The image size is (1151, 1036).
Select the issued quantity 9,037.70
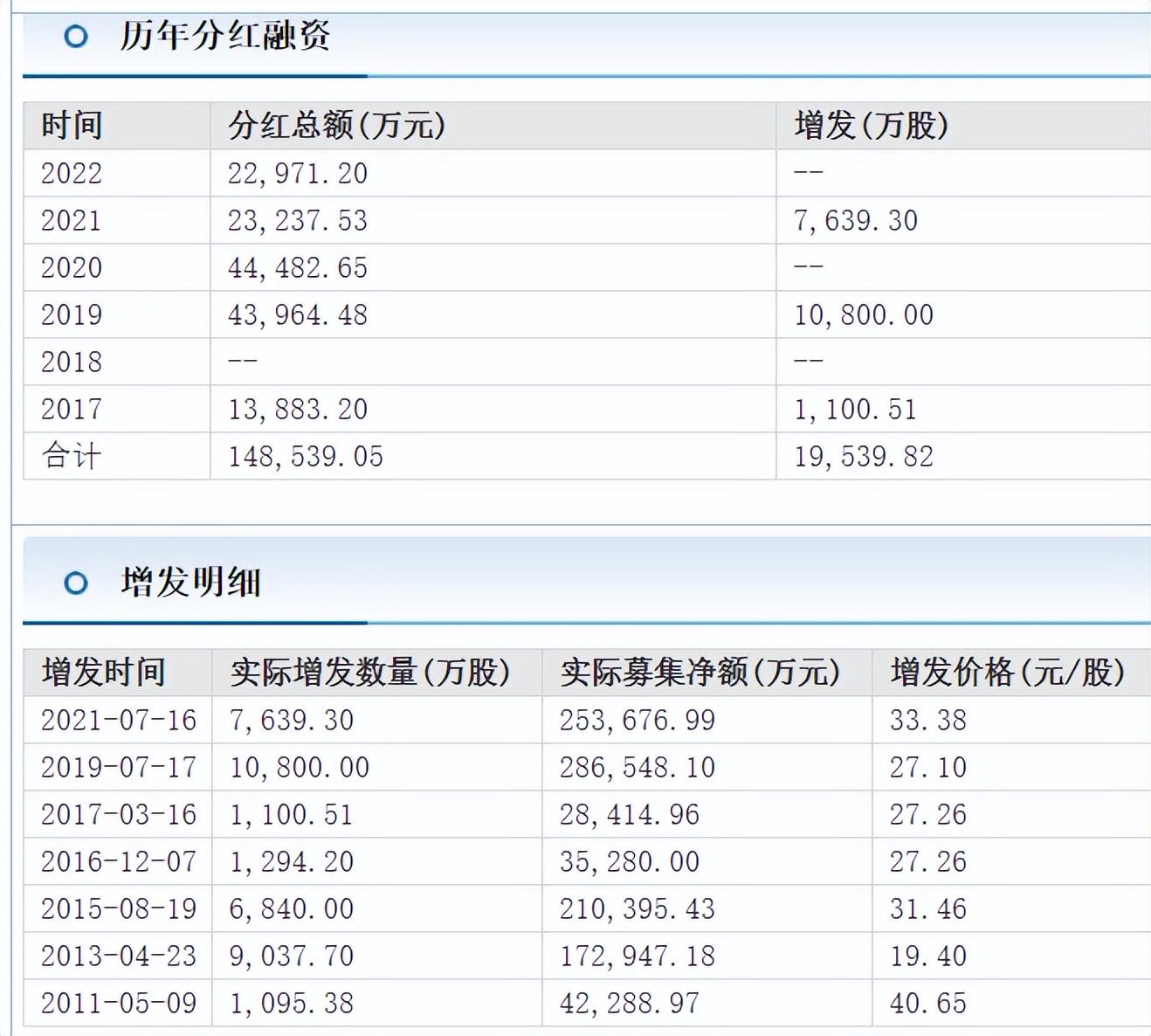pos(292,956)
